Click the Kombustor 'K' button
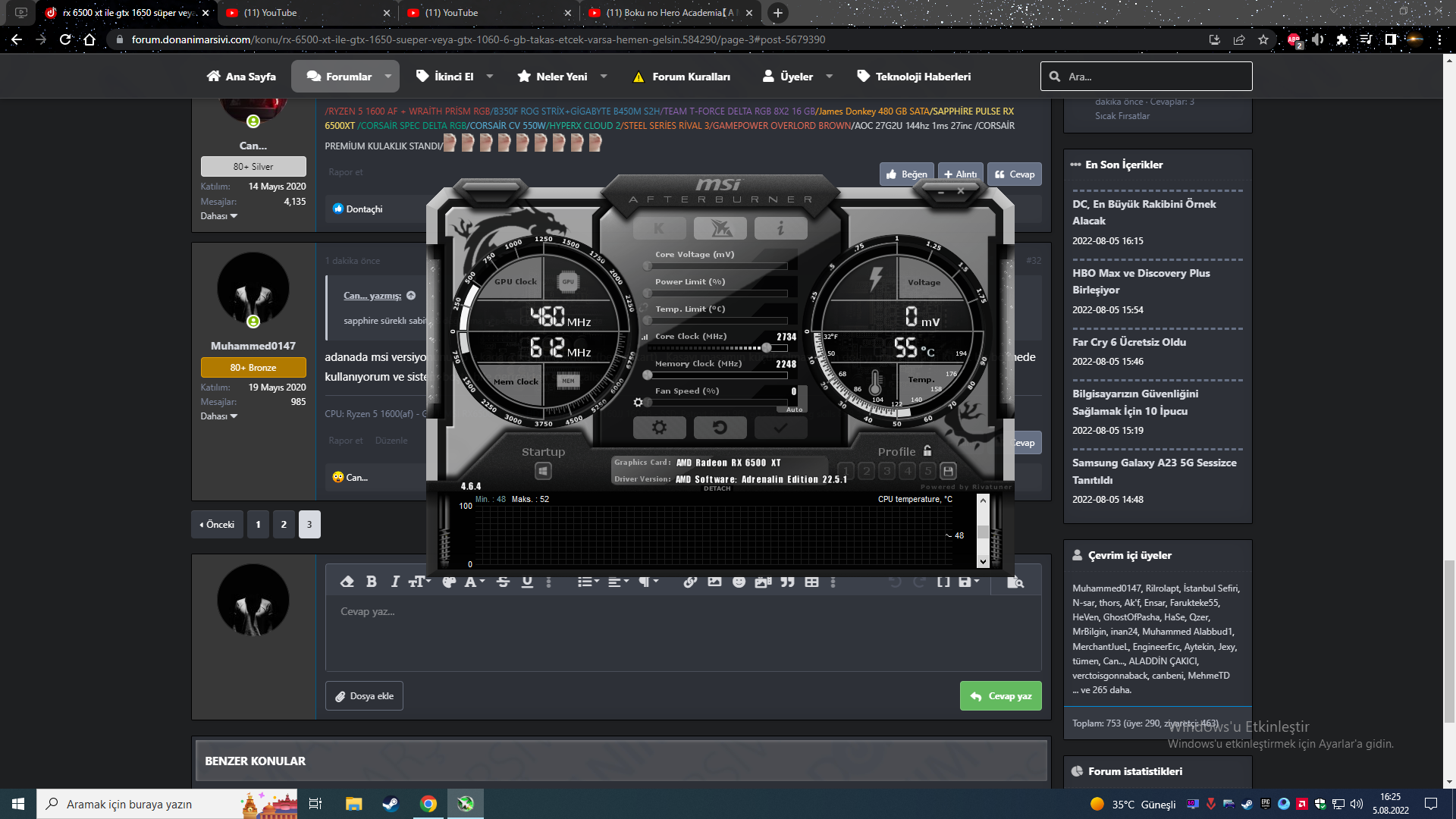Screen dimensions: 1456x819 [659, 228]
